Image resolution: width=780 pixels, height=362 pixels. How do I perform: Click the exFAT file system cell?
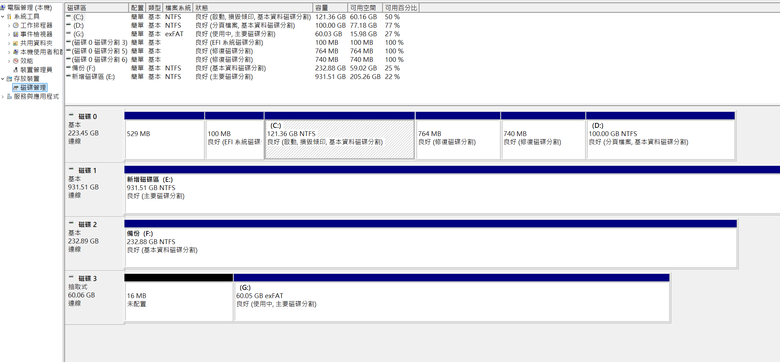[x=174, y=34]
